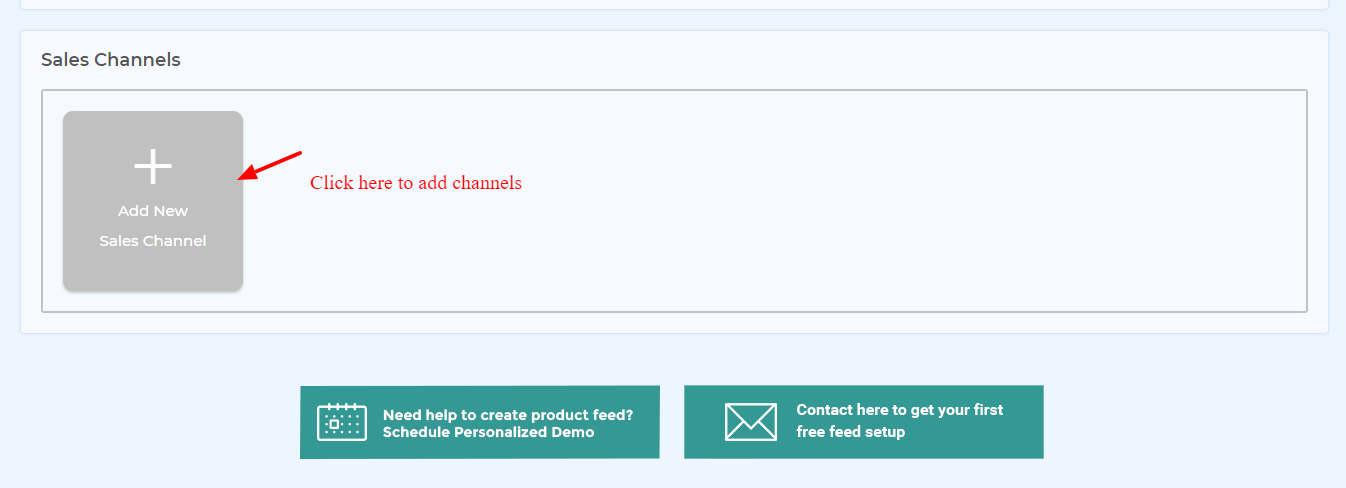1346x488 pixels.
Task: Open the 'Contact here to get your first' banner
Action: point(864,422)
